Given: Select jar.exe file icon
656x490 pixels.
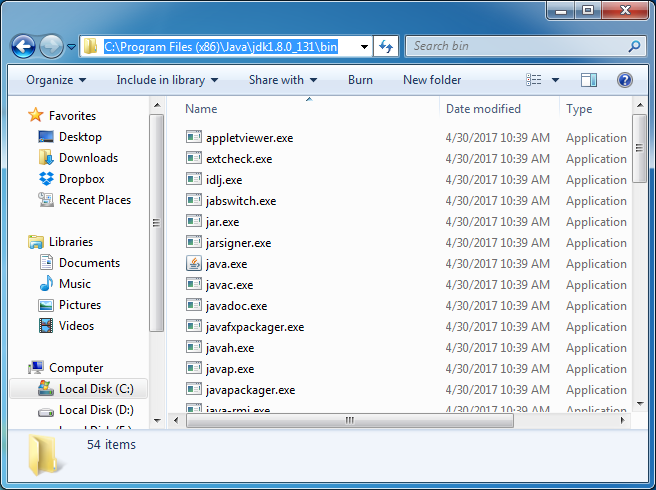Looking at the screenshot, I should point(194,221).
